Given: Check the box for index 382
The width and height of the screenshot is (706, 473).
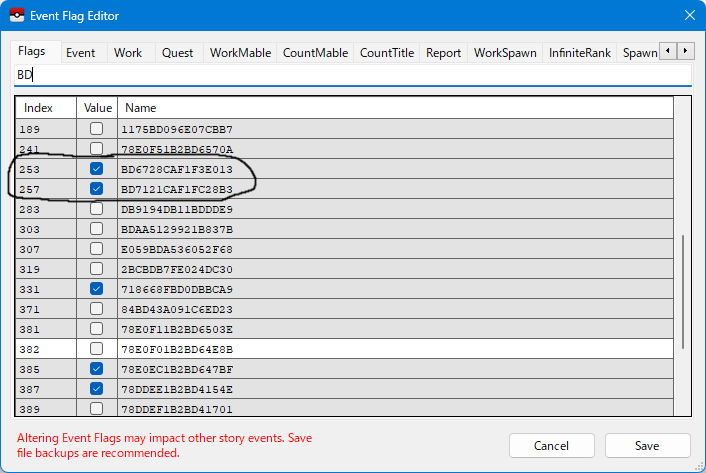Looking at the screenshot, I should click(97, 349).
